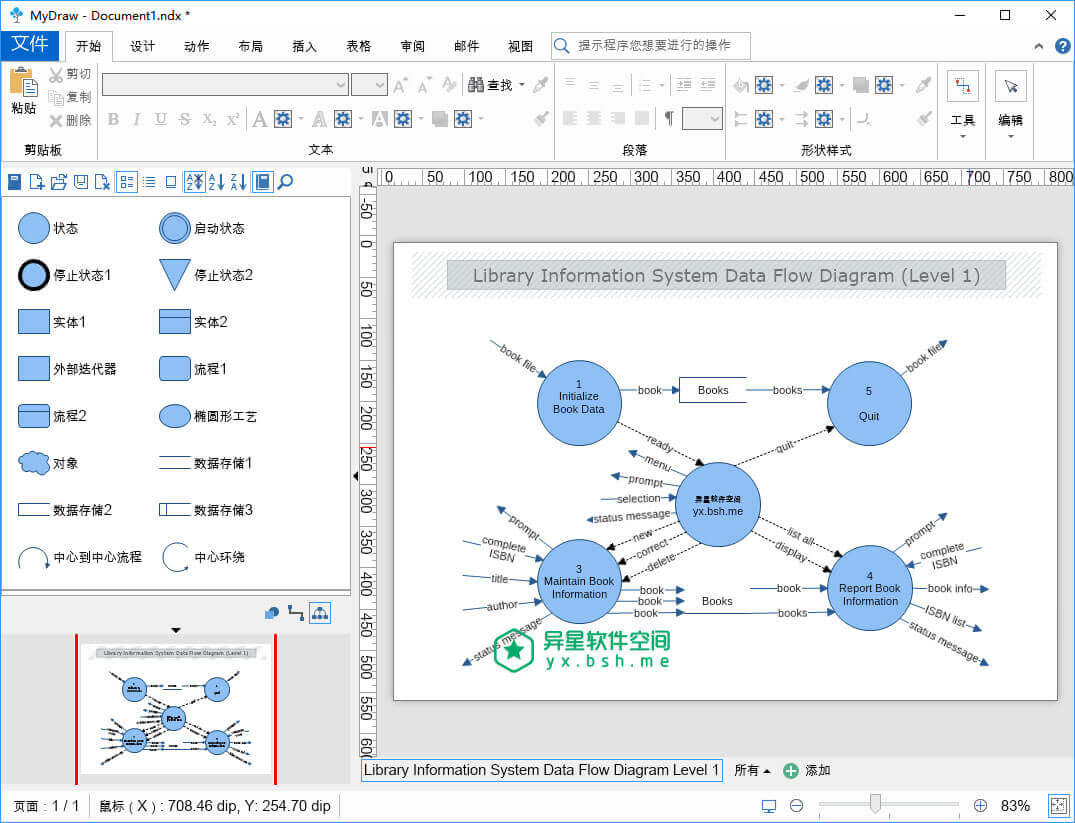Click the 添加 add page button
Viewport: 1075px width, 823px height.
point(807,770)
